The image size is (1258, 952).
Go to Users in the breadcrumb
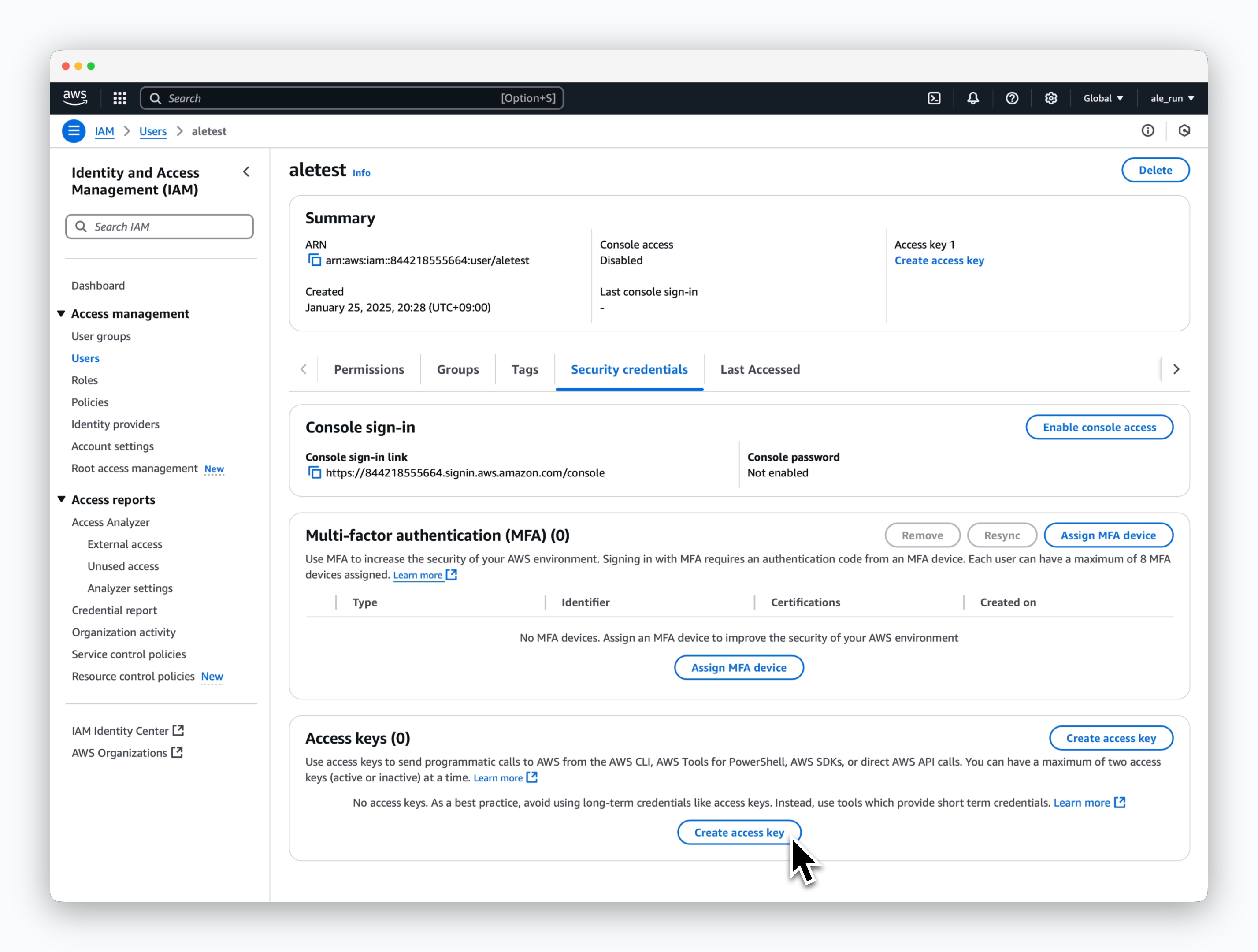153,131
